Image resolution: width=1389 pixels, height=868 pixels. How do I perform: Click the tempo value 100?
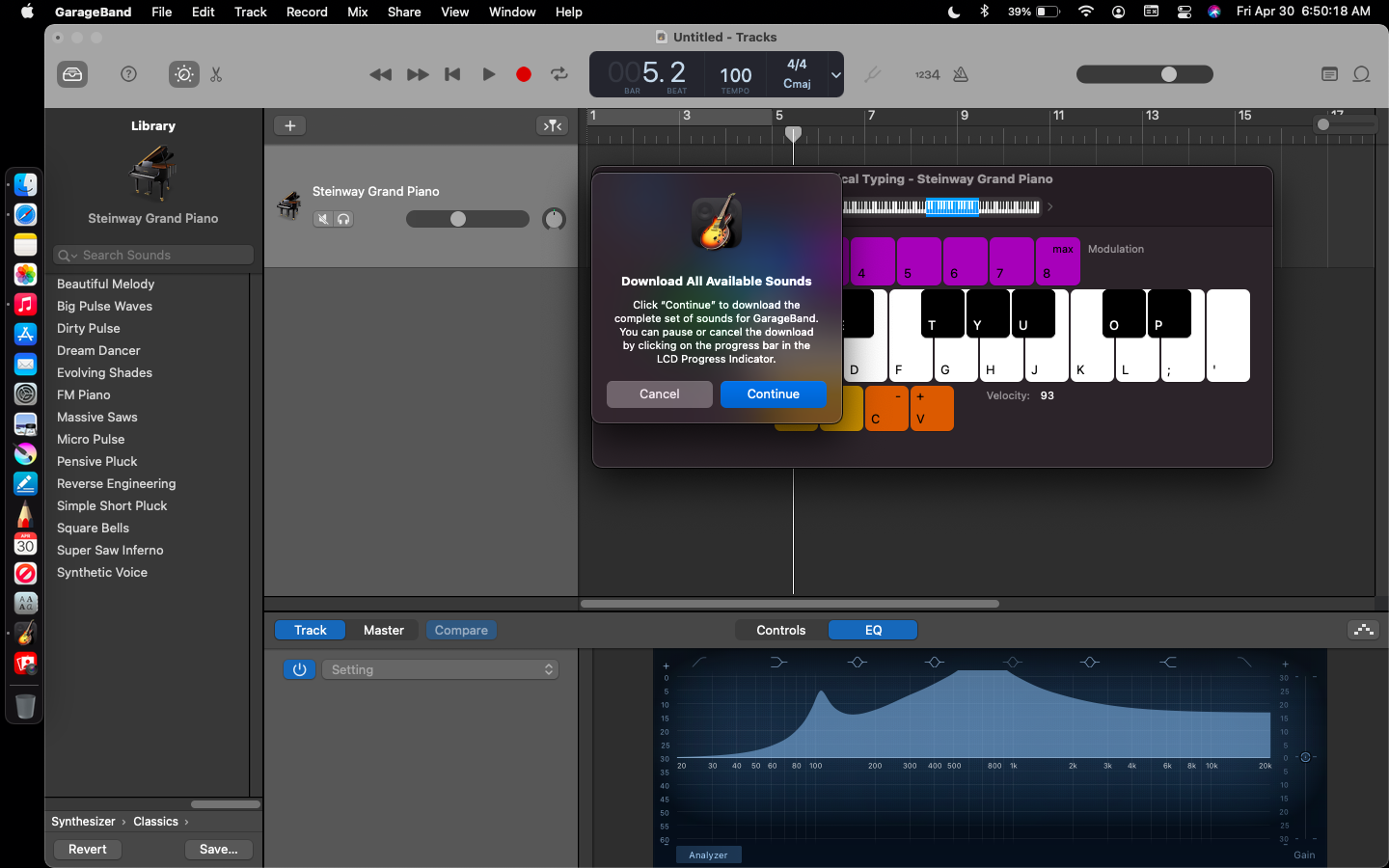(736, 75)
